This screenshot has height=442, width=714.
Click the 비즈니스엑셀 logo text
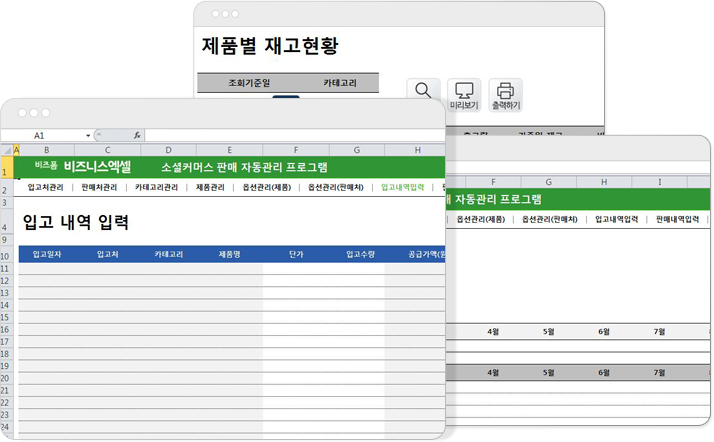tap(97, 167)
